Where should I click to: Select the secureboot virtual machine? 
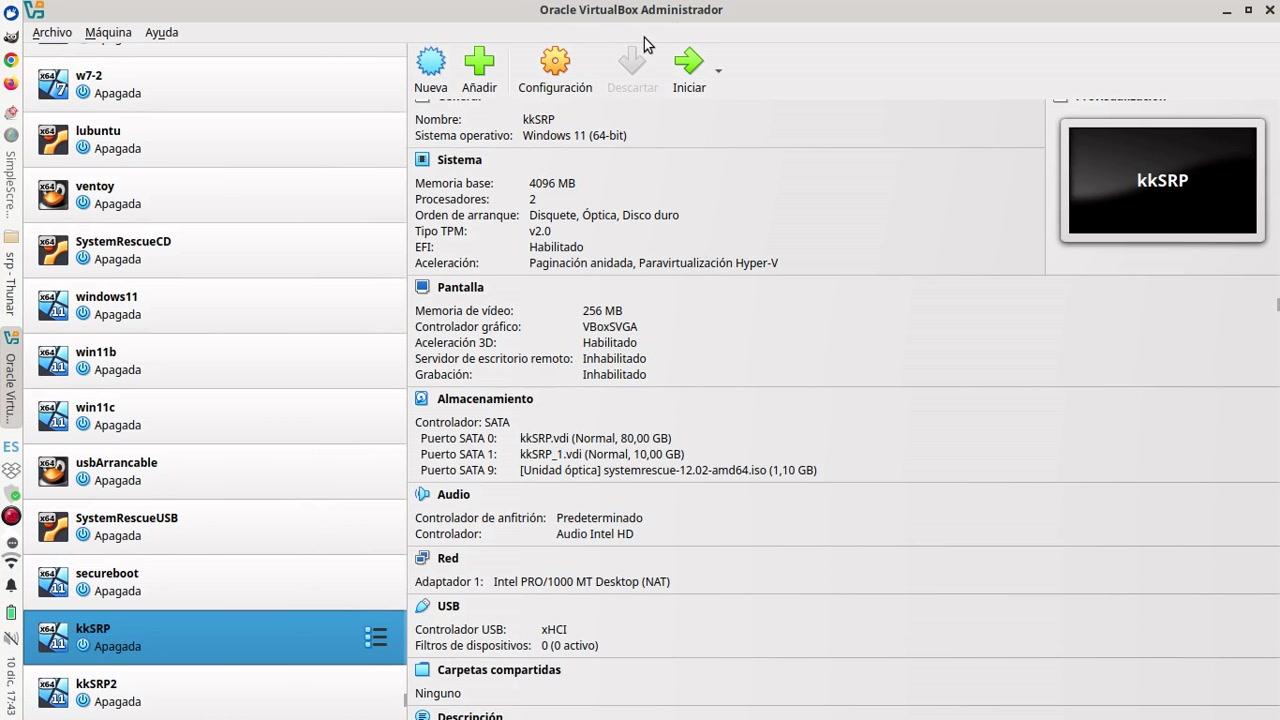(215, 582)
